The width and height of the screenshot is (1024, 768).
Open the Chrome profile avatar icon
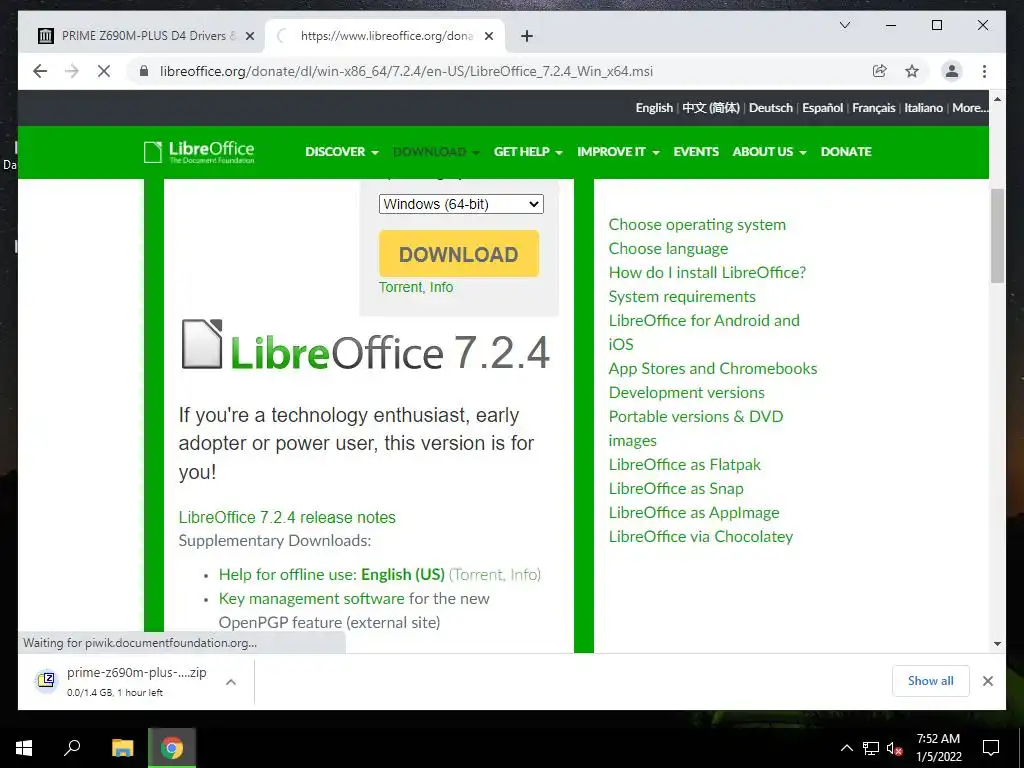coord(952,71)
